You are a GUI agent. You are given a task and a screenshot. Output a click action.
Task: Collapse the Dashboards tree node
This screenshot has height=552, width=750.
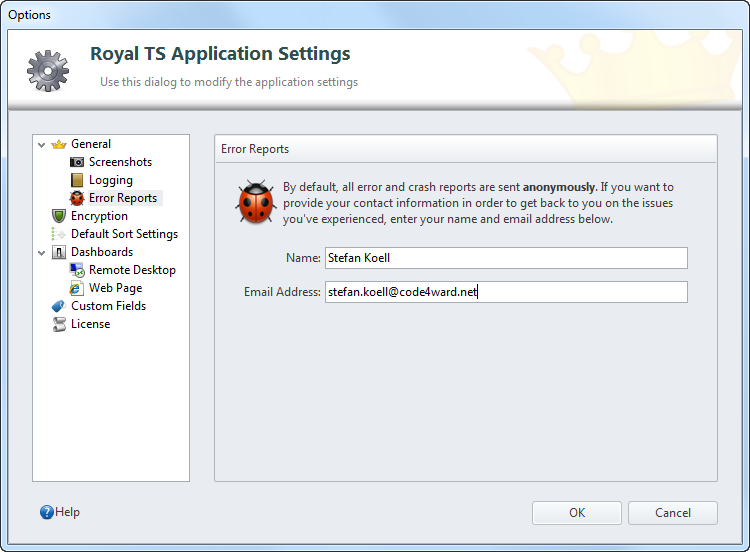42,253
